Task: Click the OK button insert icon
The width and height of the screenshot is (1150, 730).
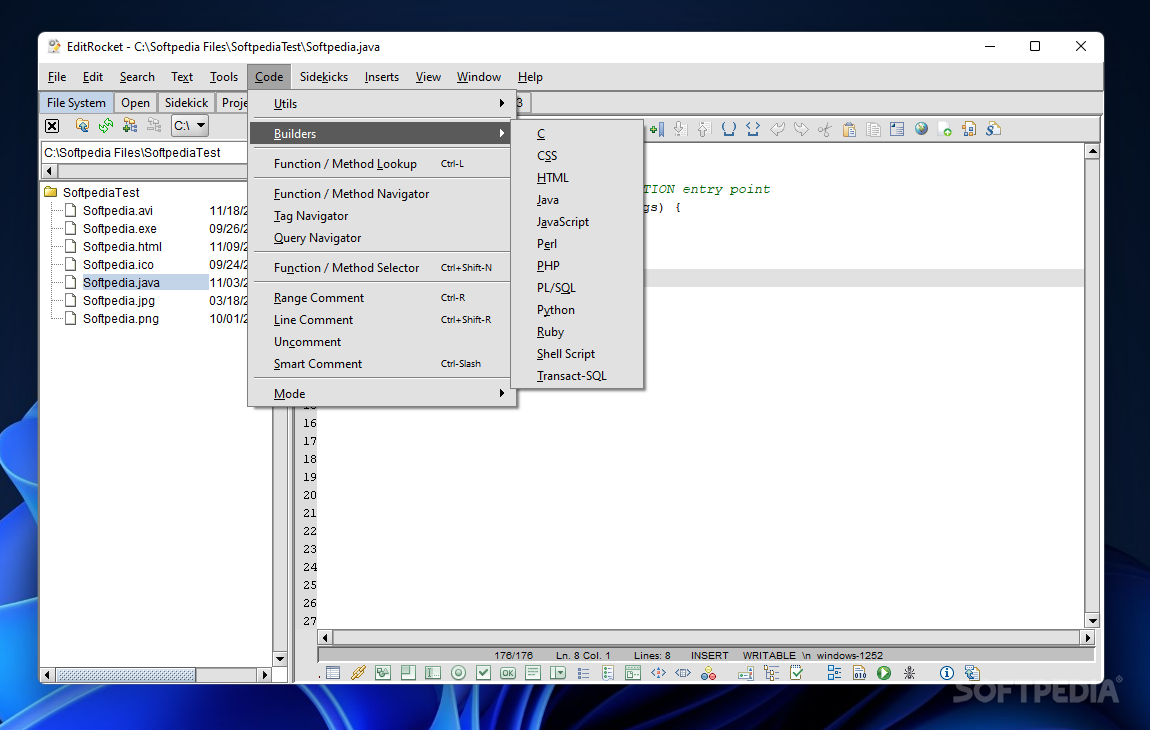Action: (508, 673)
